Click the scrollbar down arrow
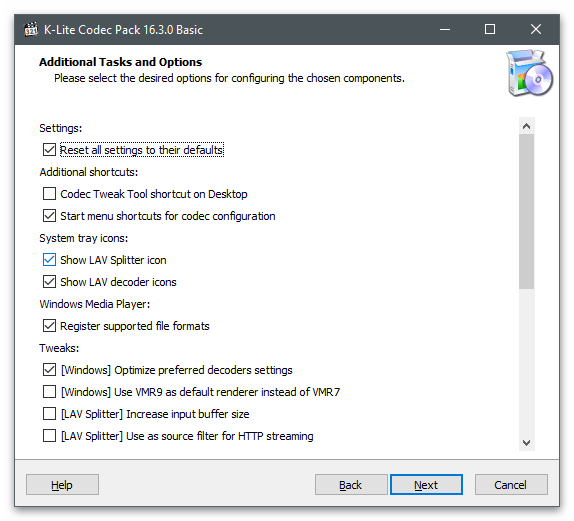 pos(526,443)
